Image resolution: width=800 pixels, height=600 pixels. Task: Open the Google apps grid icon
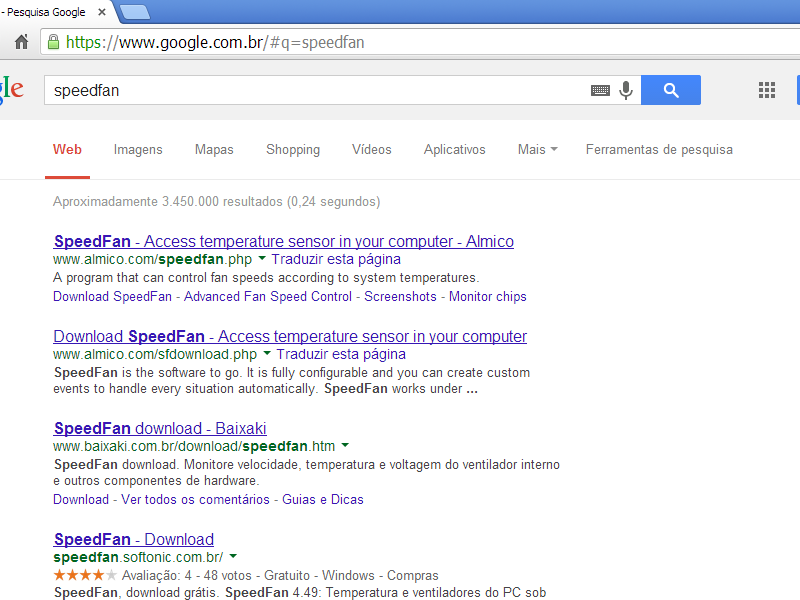point(767,90)
